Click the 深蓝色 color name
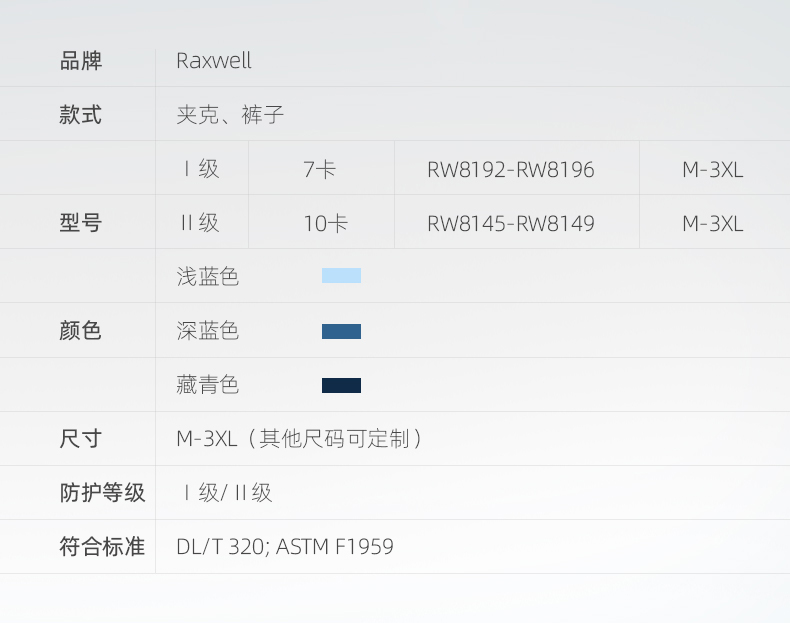Screen dimensions: 790x623 [x=208, y=331]
